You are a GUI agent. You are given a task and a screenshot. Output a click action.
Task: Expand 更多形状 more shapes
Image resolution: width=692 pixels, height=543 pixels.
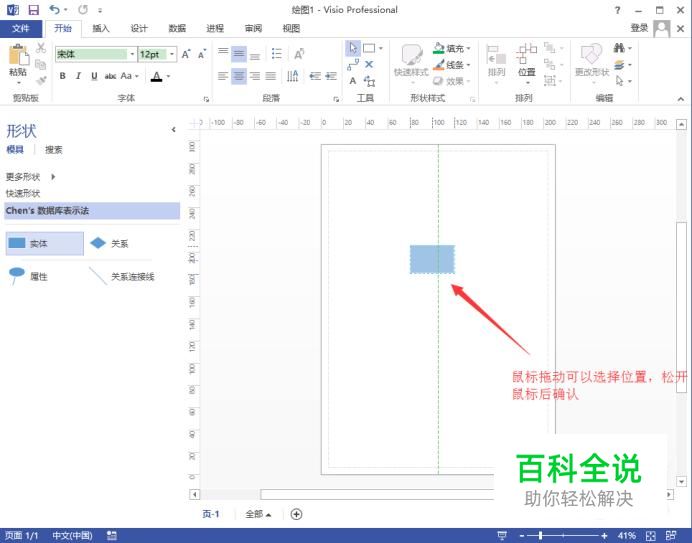tap(31, 177)
